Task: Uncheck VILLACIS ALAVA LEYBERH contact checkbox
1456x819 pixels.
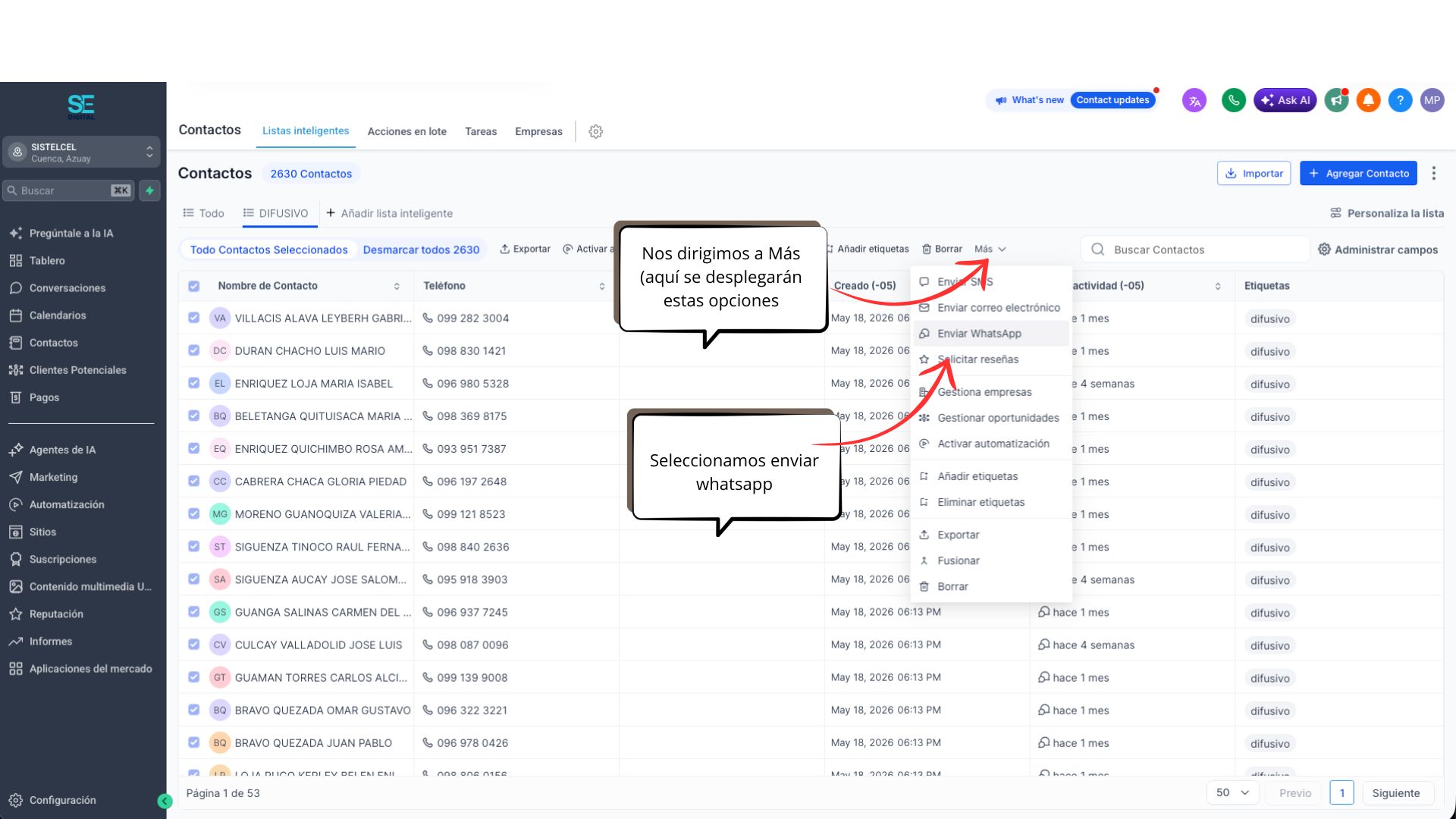Action: (194, 318)
